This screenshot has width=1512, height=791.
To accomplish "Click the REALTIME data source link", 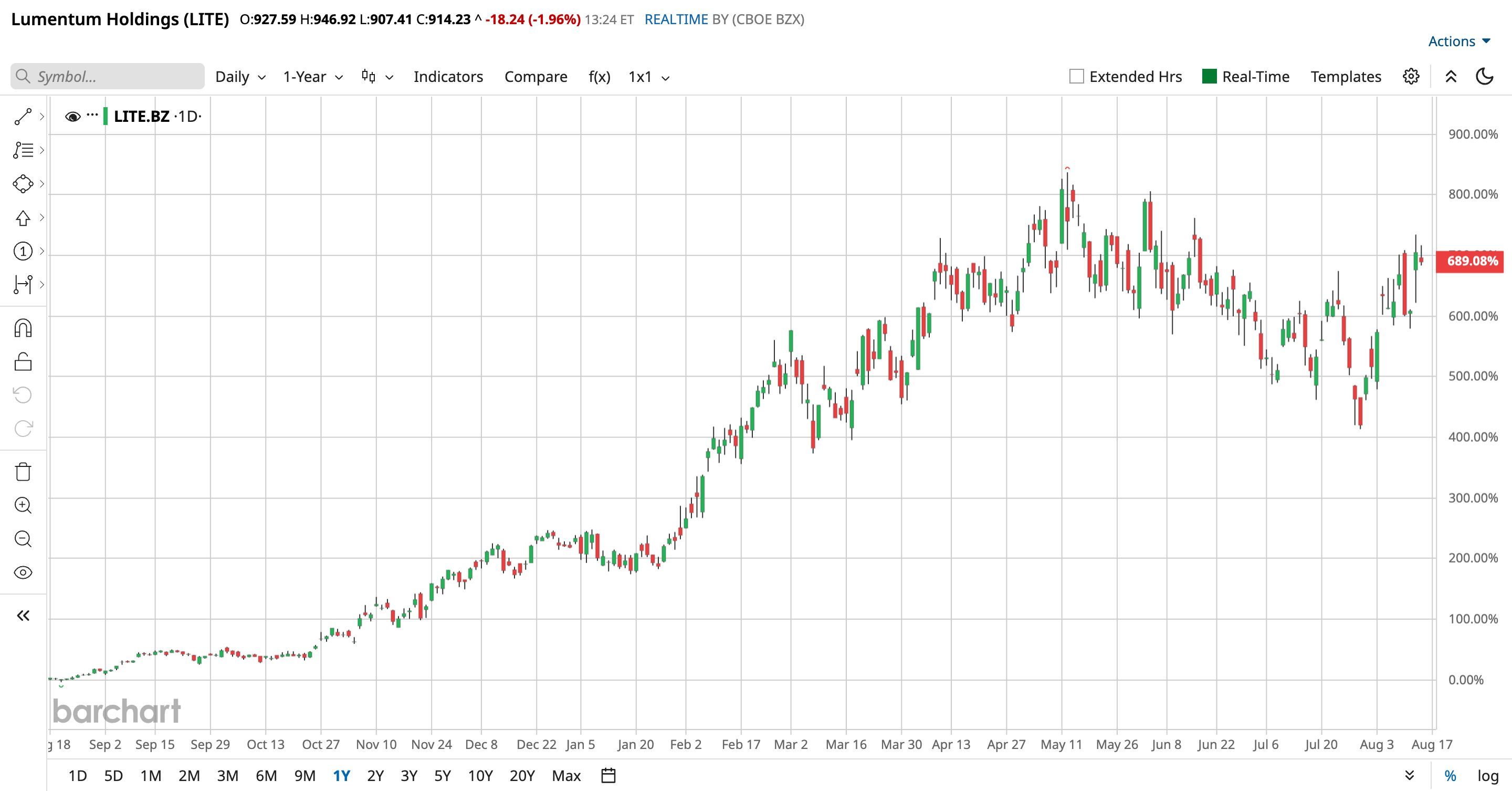I will (x=676, y=19).
